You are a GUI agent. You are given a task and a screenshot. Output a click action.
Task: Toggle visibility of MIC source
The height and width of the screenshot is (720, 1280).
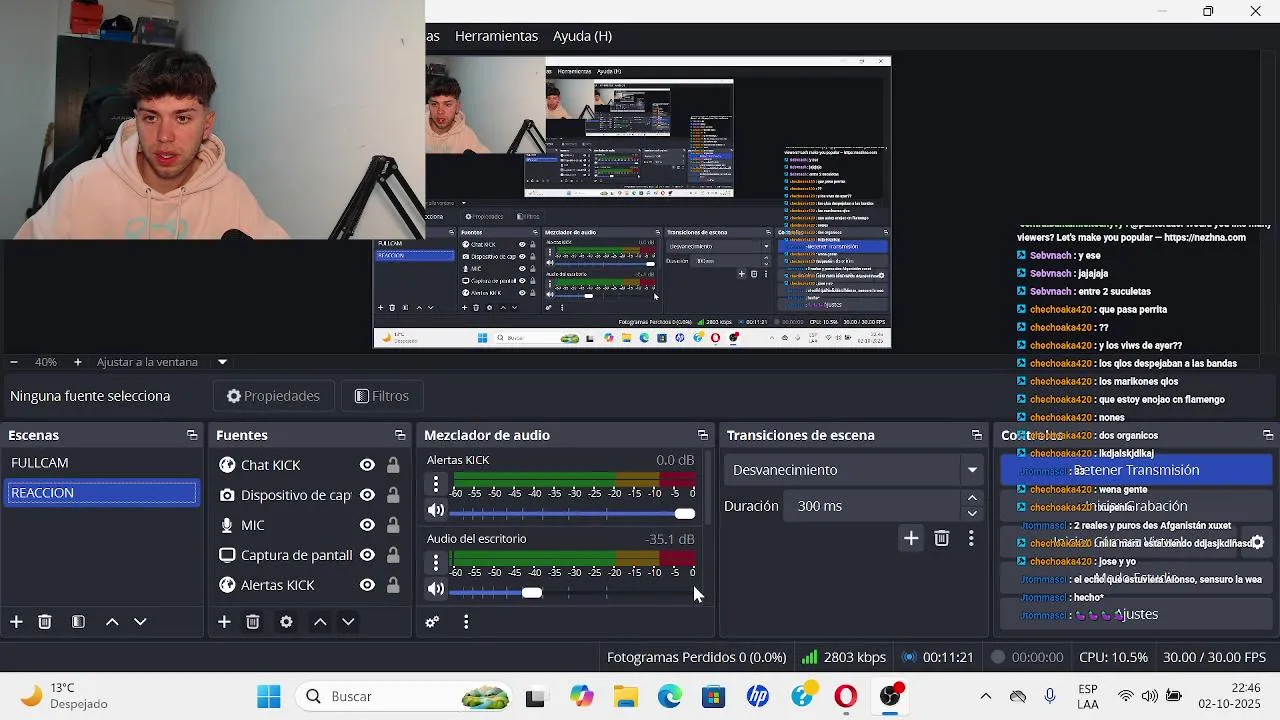click(367, 525)
